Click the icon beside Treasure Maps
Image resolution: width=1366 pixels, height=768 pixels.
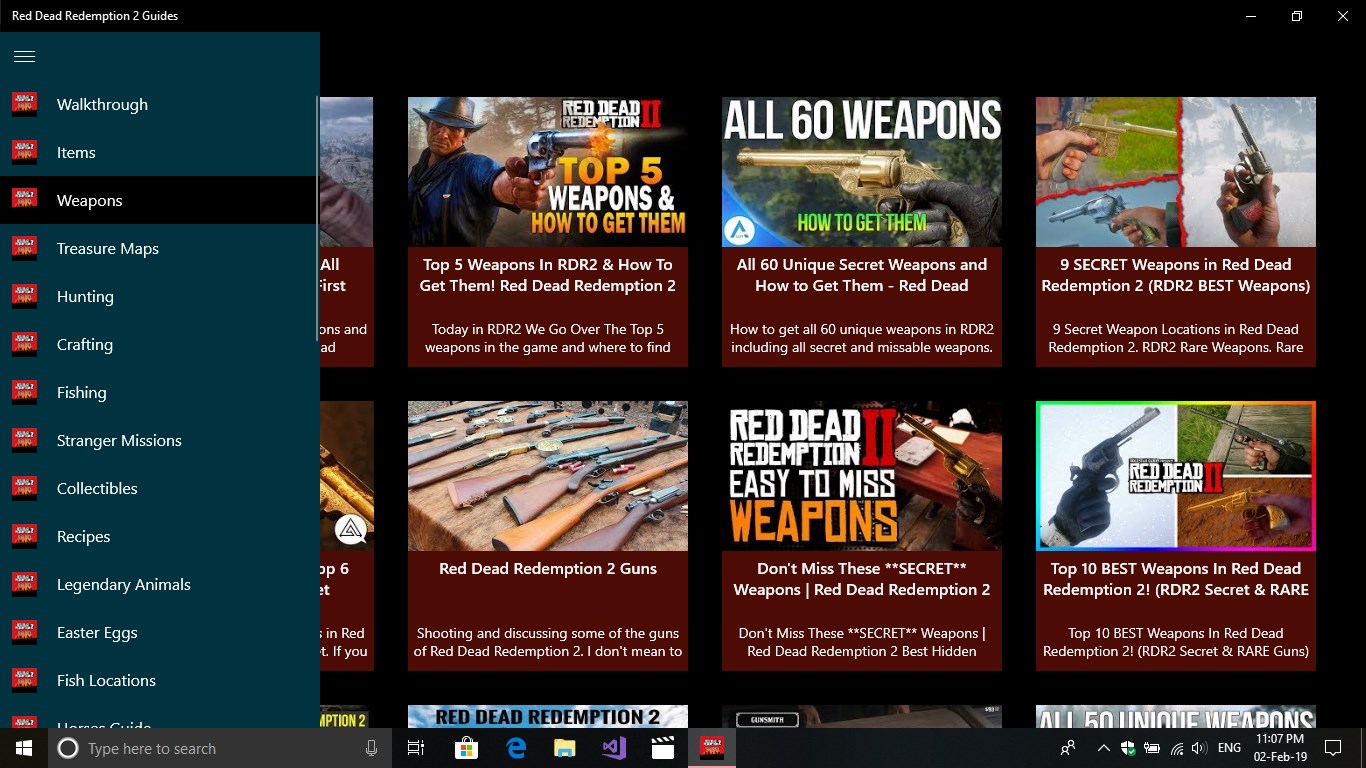click(24, 248)
